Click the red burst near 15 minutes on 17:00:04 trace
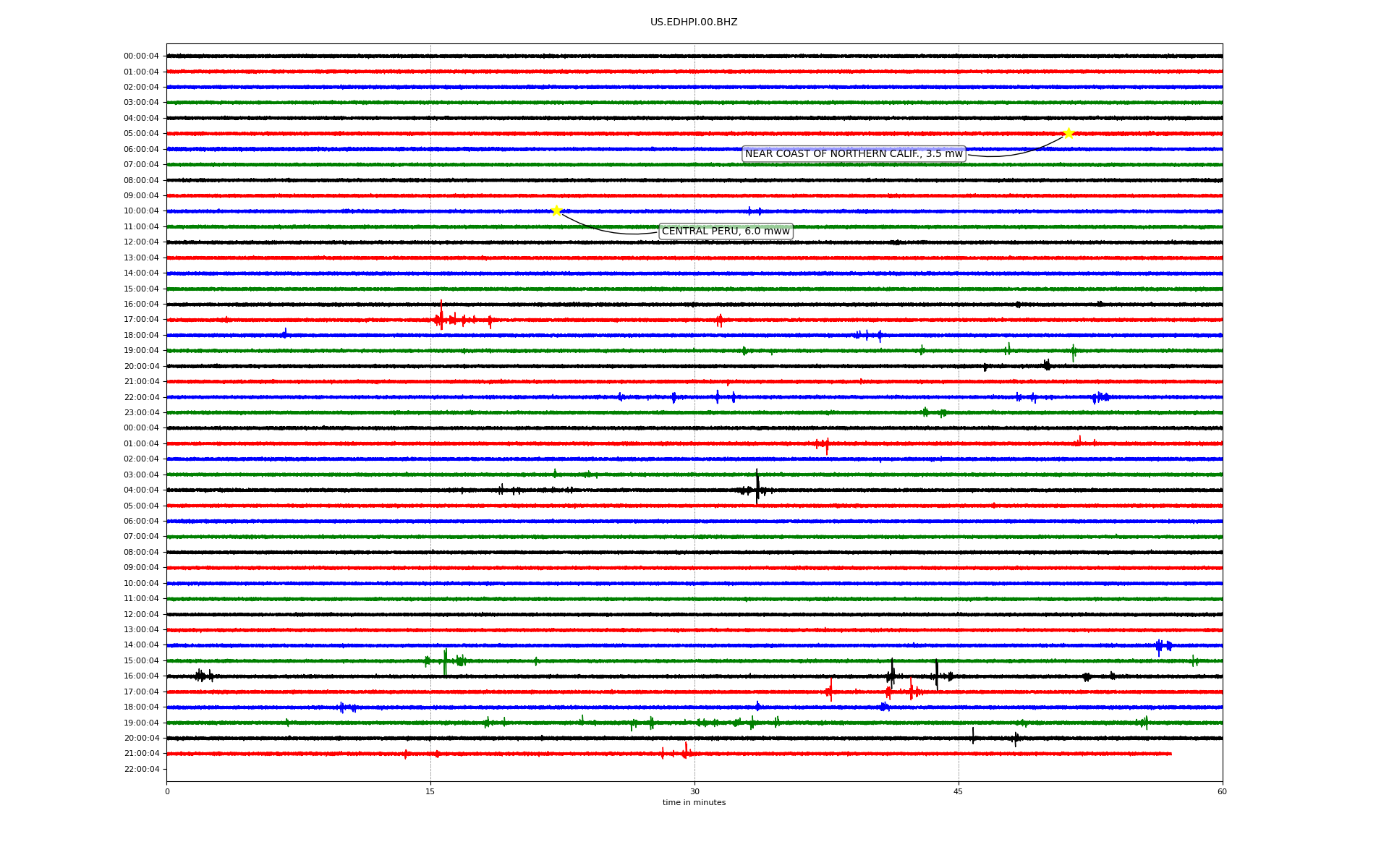1389x868 pixels. 441,315
